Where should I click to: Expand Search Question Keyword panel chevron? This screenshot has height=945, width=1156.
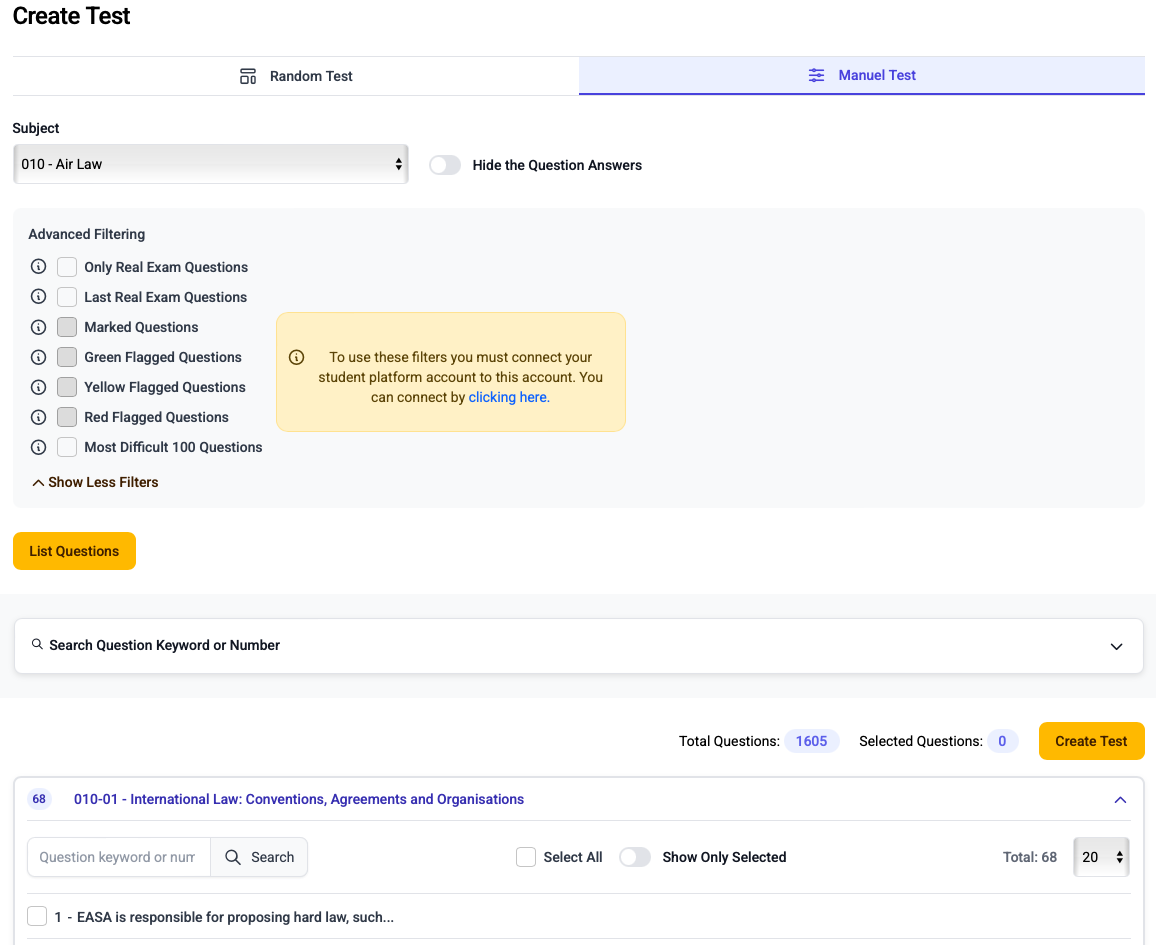1116,646
